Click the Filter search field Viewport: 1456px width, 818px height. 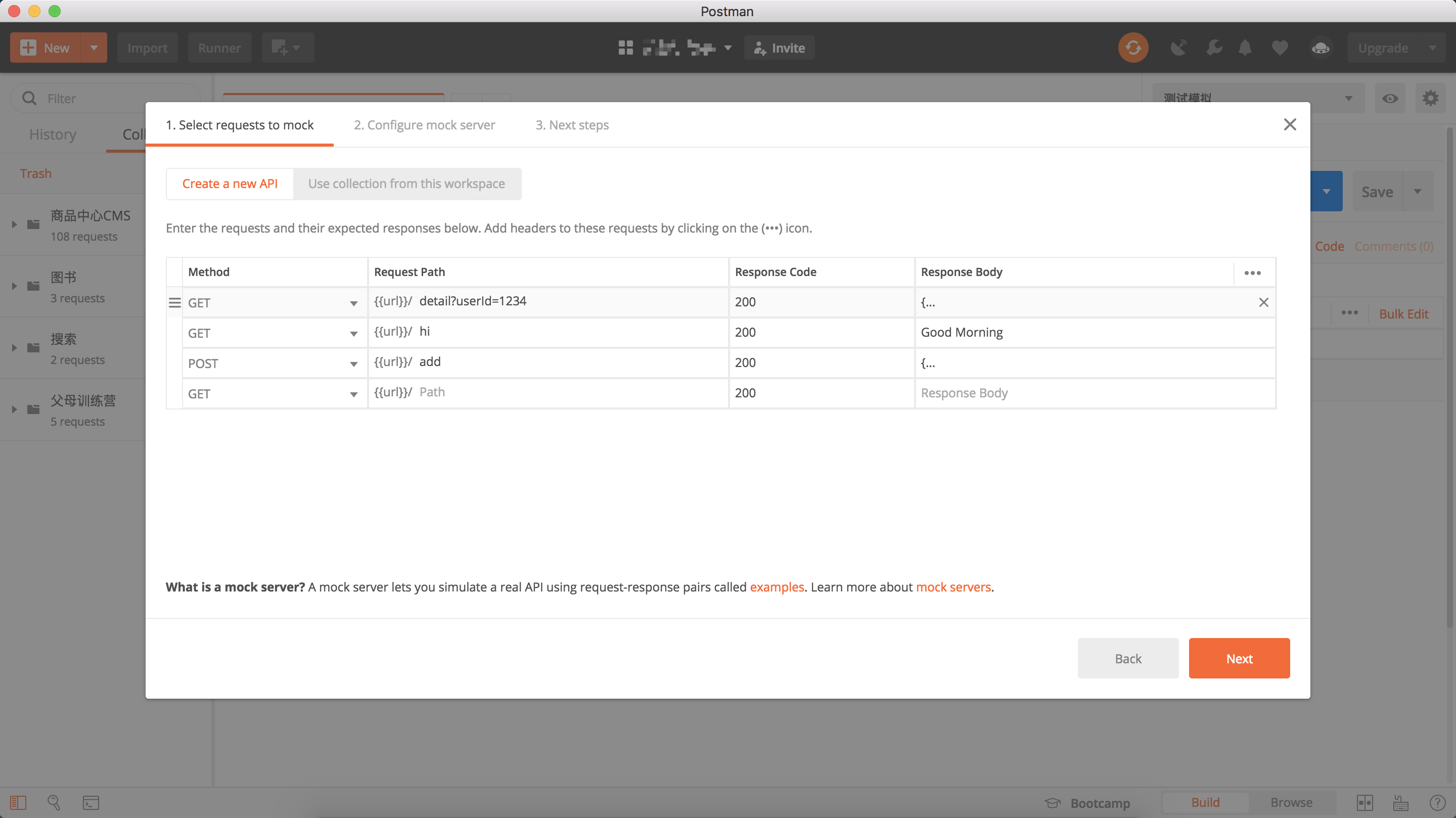point(105,99)
